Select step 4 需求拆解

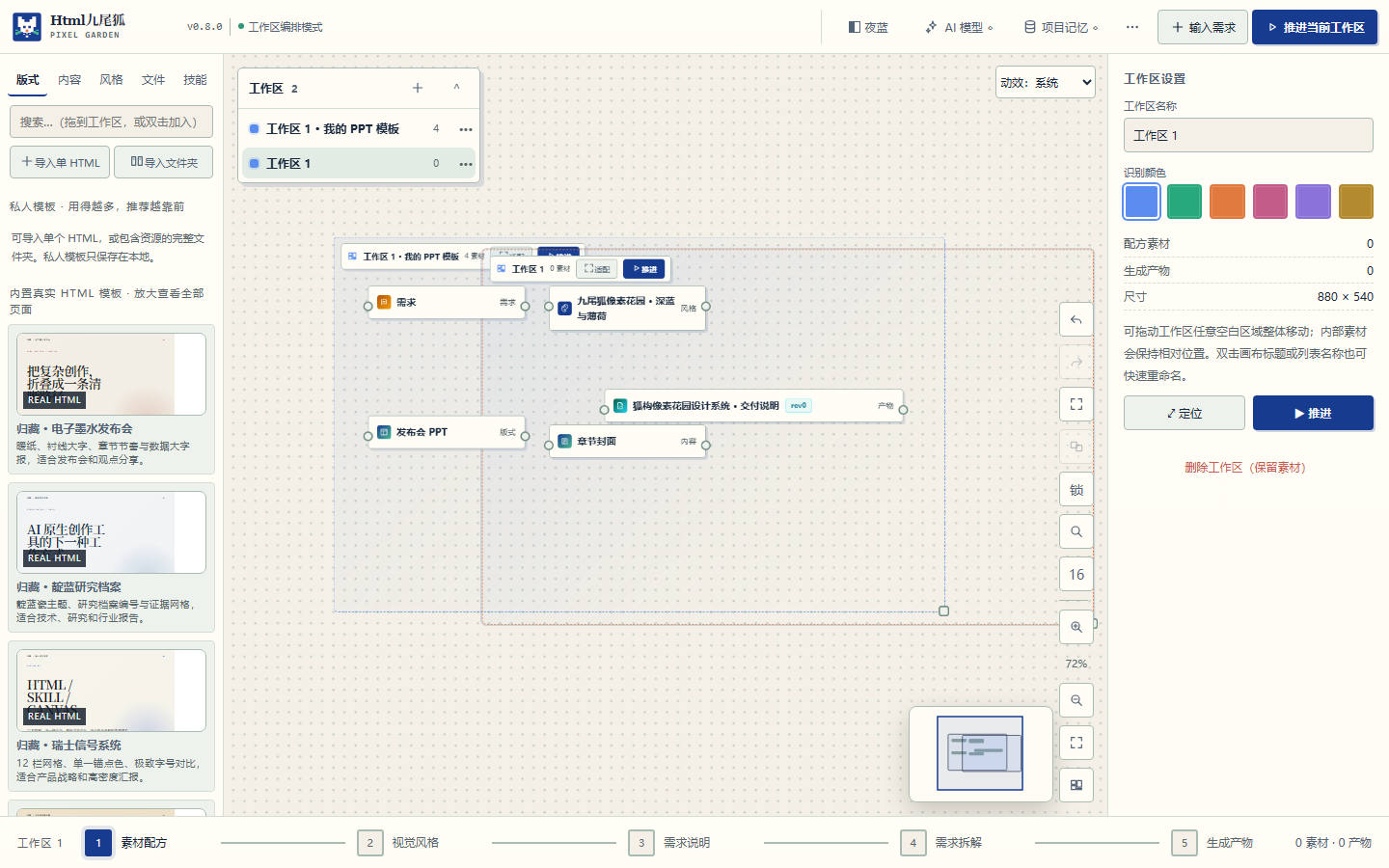pos(941,843)
